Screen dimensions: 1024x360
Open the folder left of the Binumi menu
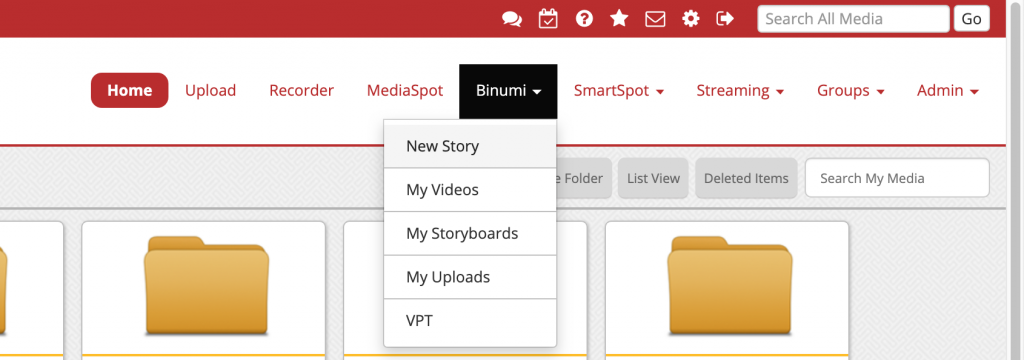point(206,286)
